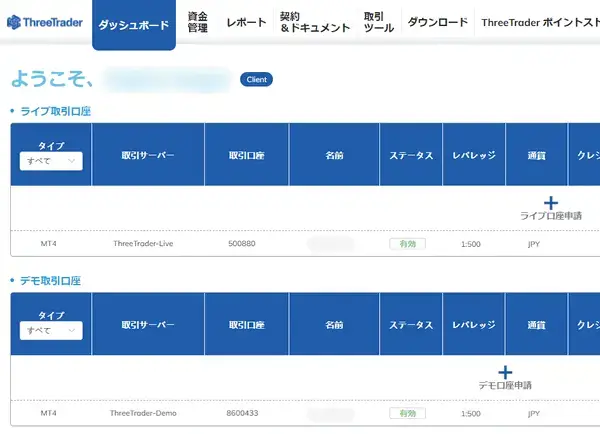Click 通貨 header in live table
This screenshot has width=600, height=434.
(536, 155)
